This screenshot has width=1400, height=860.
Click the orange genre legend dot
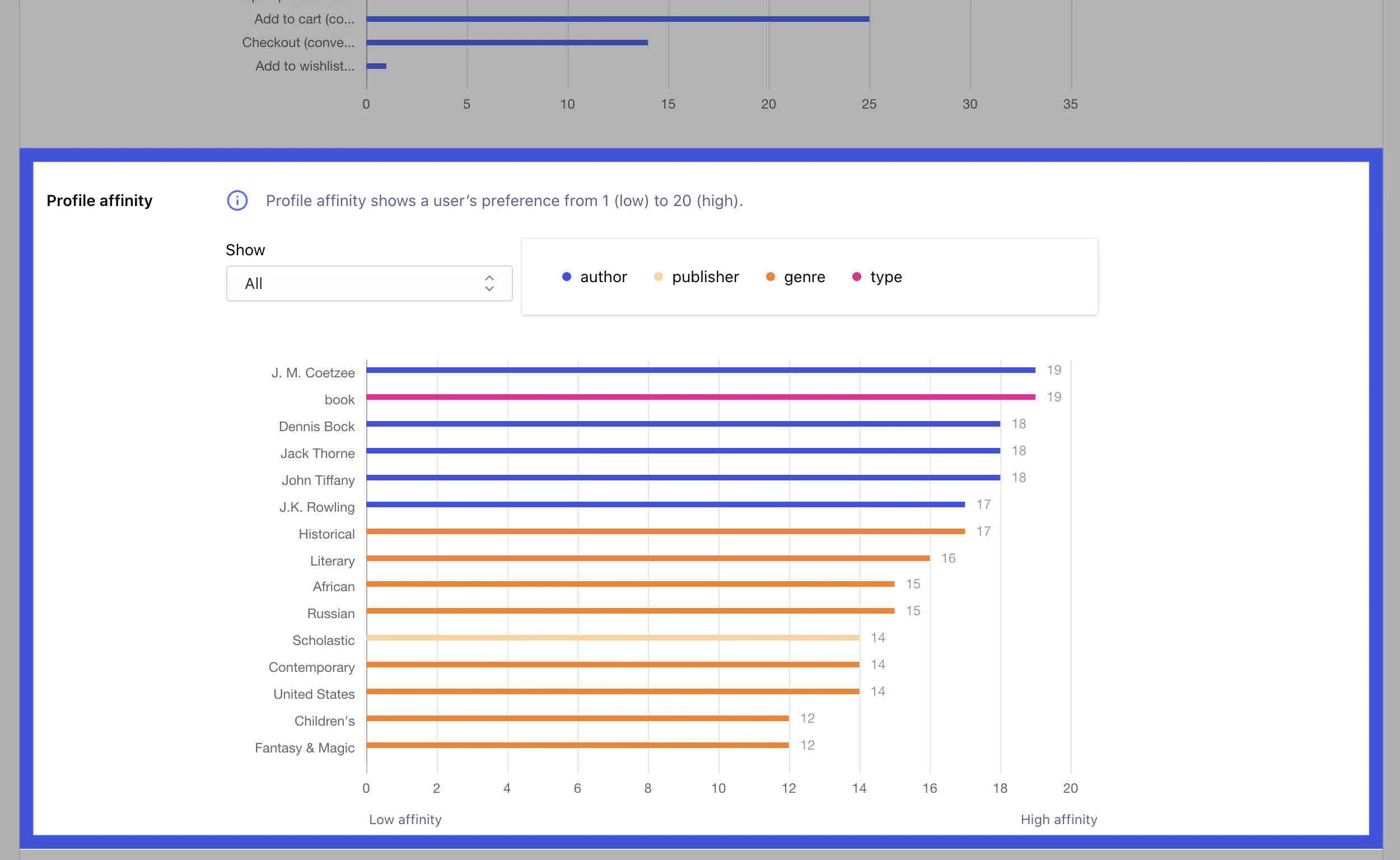(770, 277)
